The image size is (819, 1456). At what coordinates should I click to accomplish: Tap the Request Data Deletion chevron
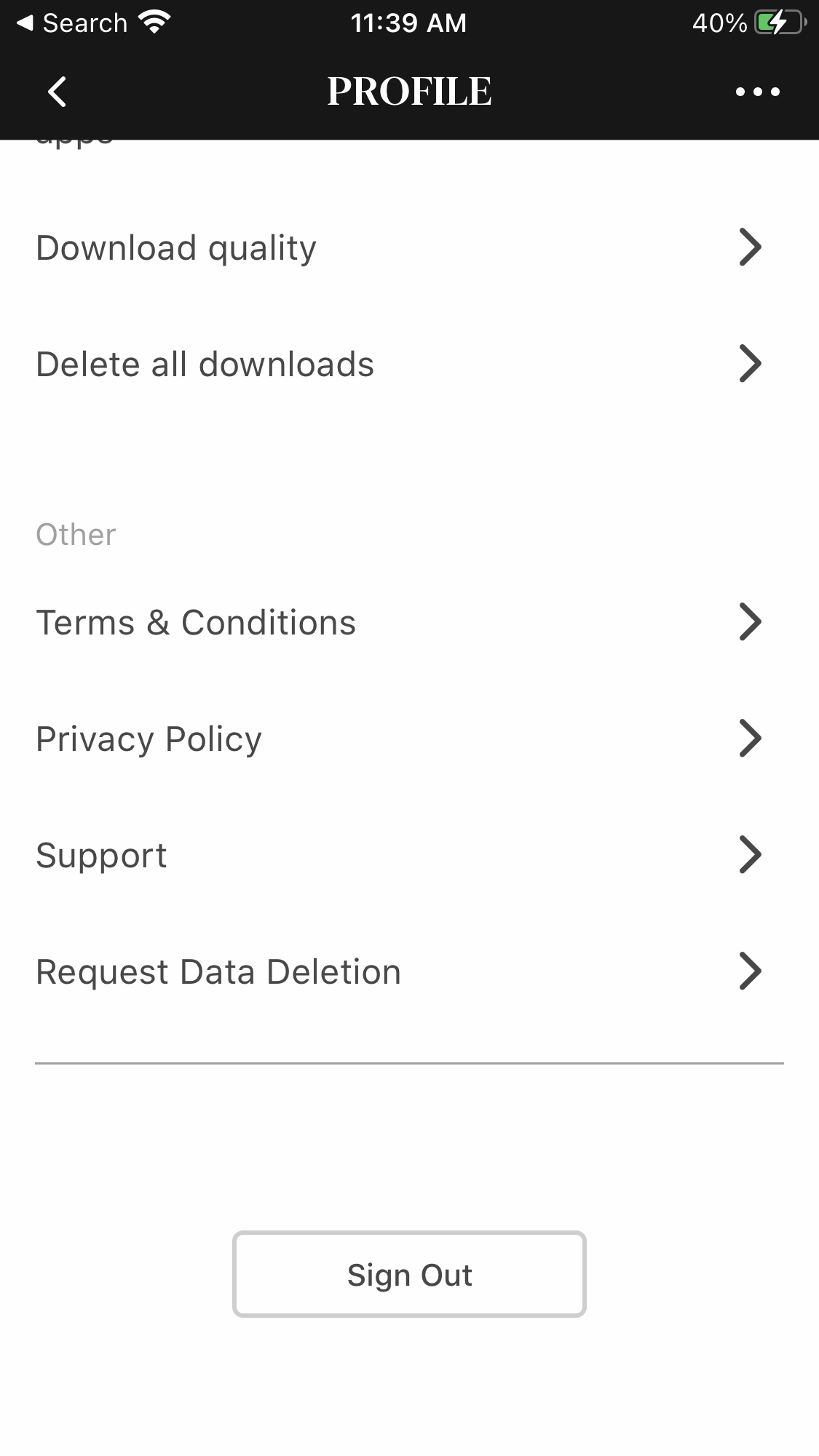coord(750,971)
